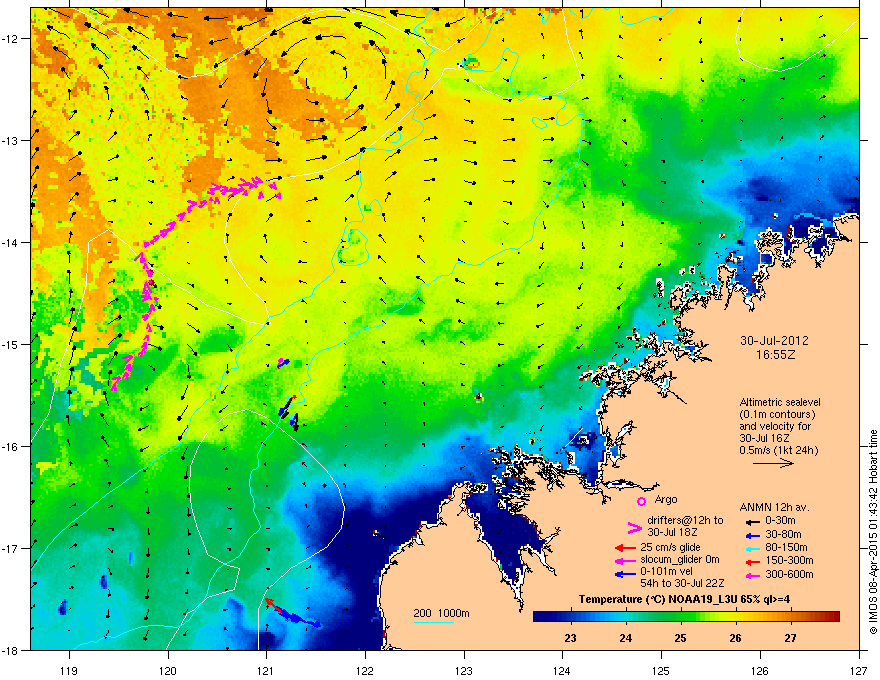Click the "Altimetric sealevel" caption text
880x680 pixels.
[x=780, y=402]
